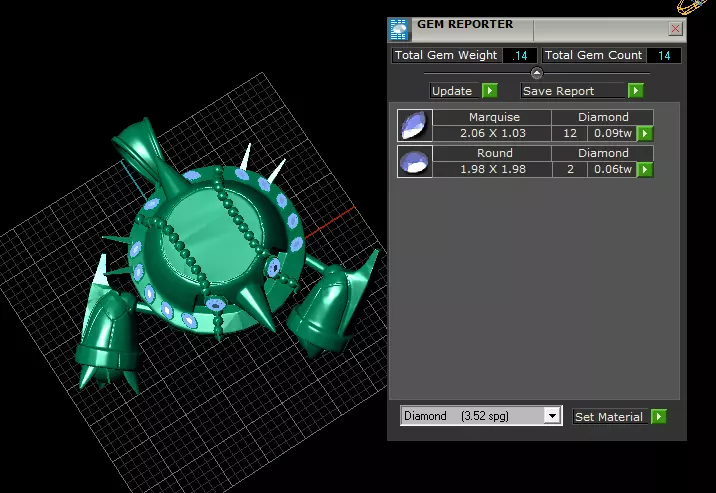The height and width of the screenshot is (493, 716).
Task: Close the Gem Reporter panel
Action: coord(675,29)
